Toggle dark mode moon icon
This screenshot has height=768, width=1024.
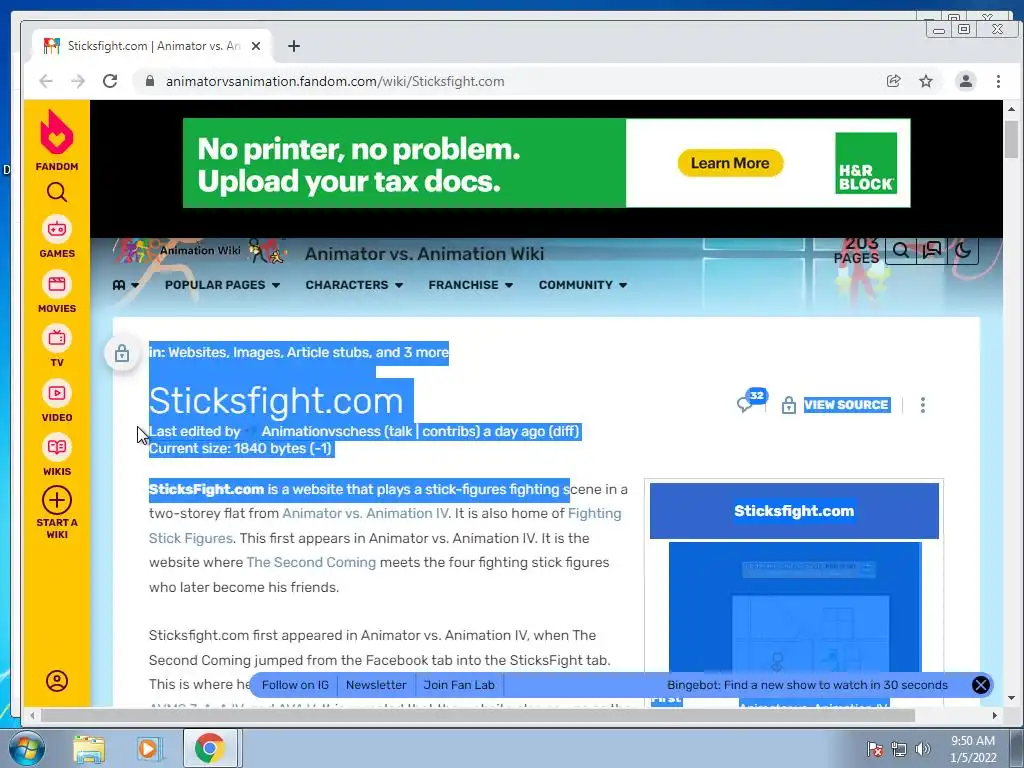963,250
